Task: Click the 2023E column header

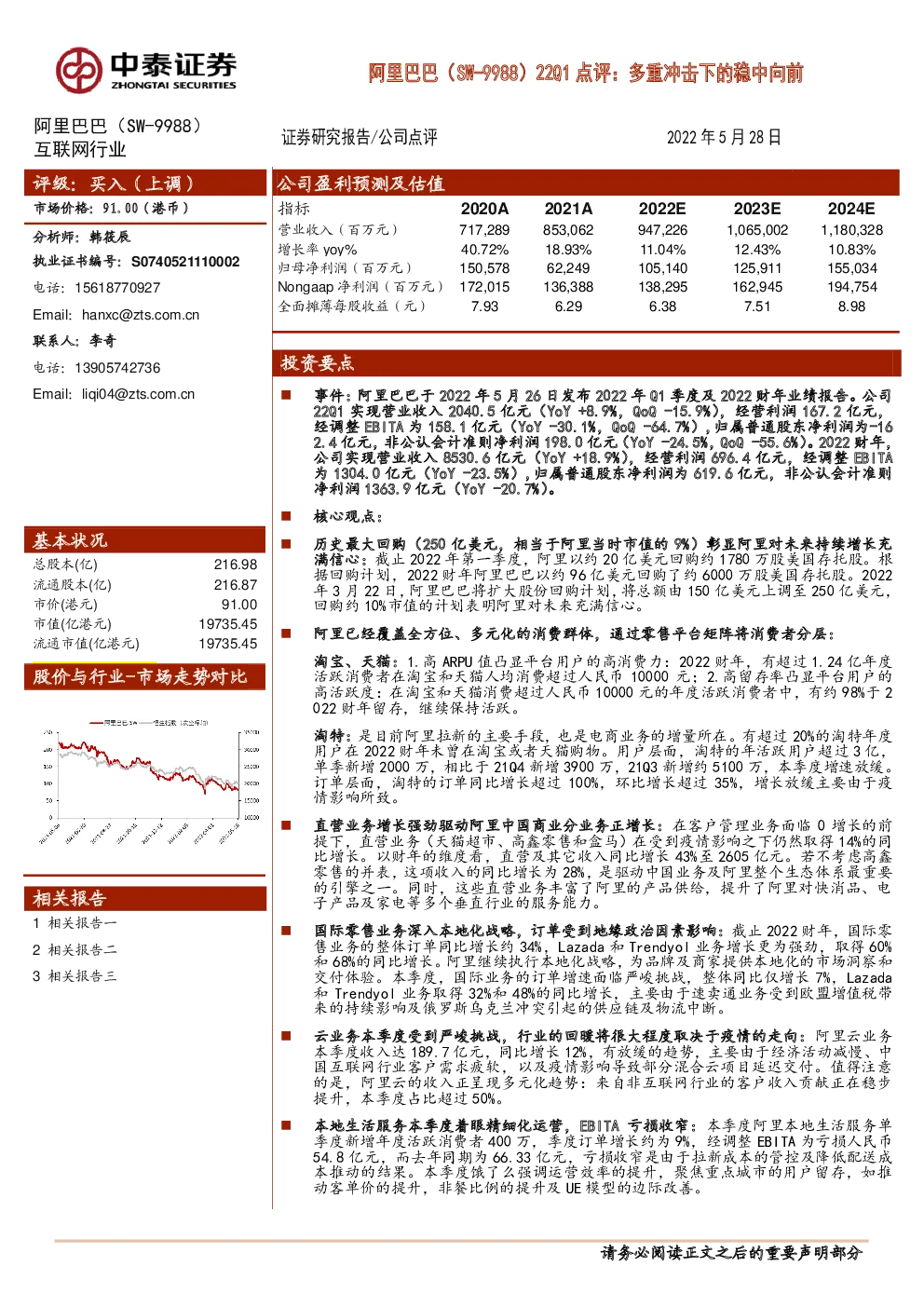Action: tap(757, 209)
